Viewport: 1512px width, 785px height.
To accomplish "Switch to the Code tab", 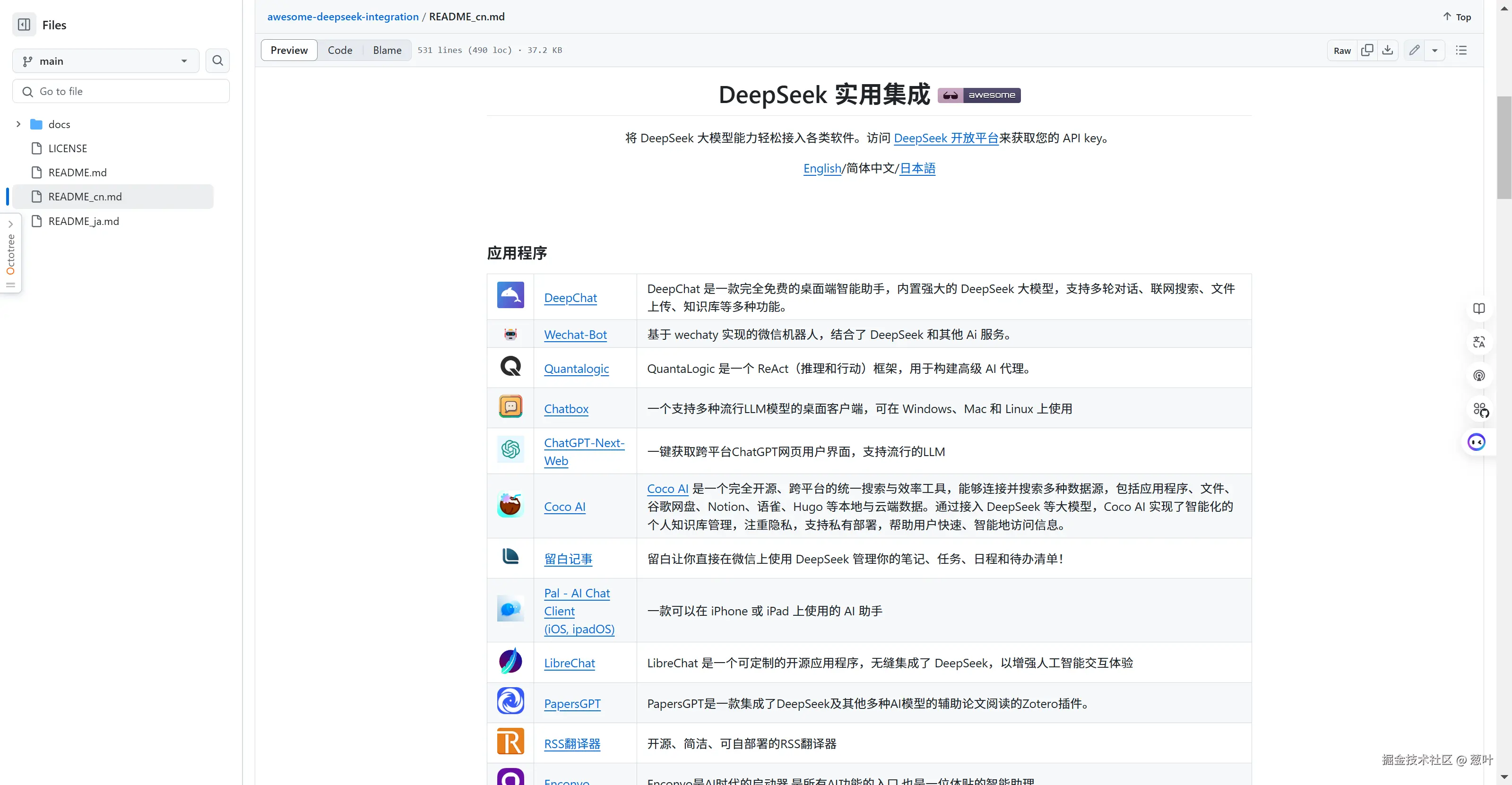I will click(x=340, y=51).
